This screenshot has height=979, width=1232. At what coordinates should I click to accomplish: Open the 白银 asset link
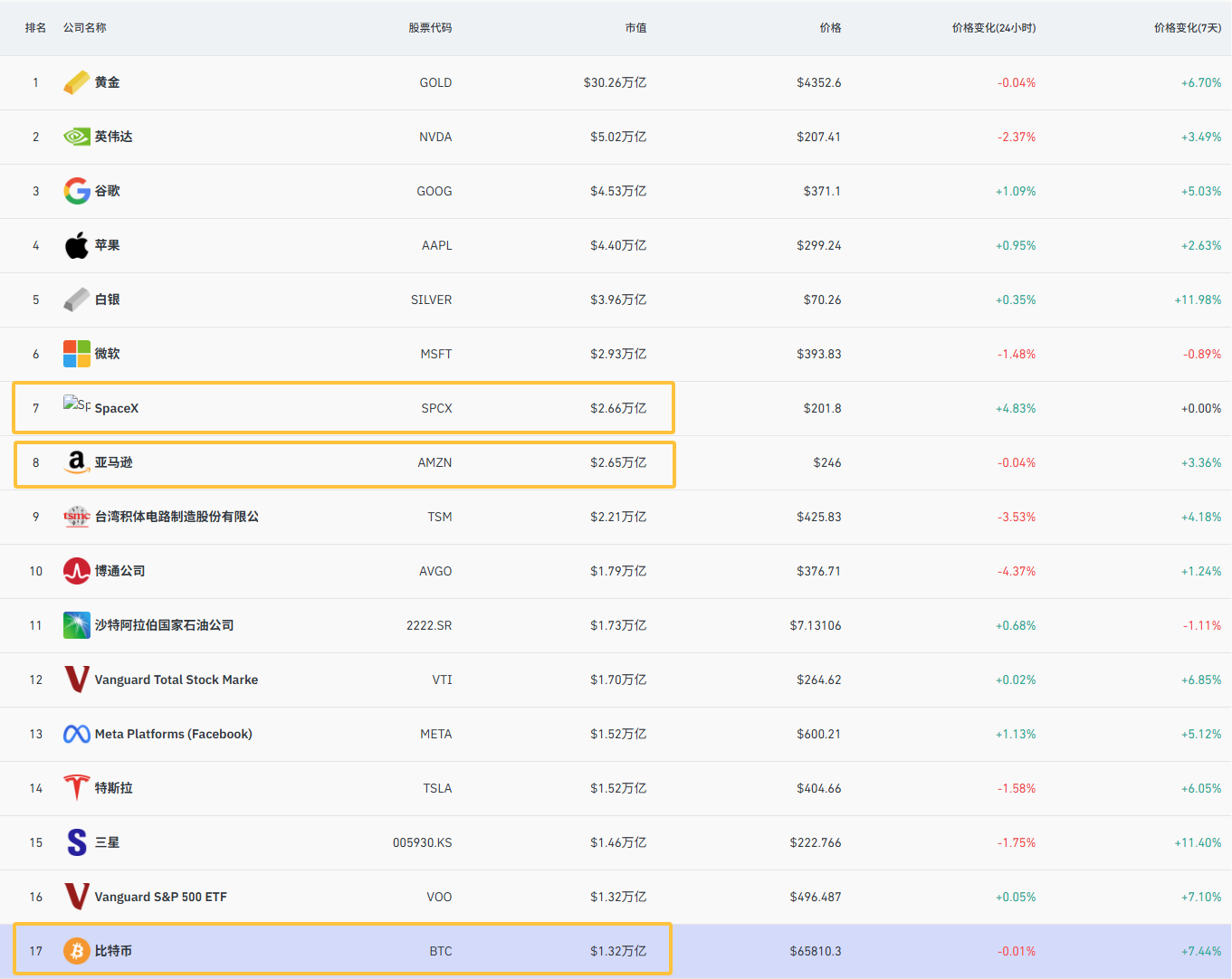coord(108,299)
